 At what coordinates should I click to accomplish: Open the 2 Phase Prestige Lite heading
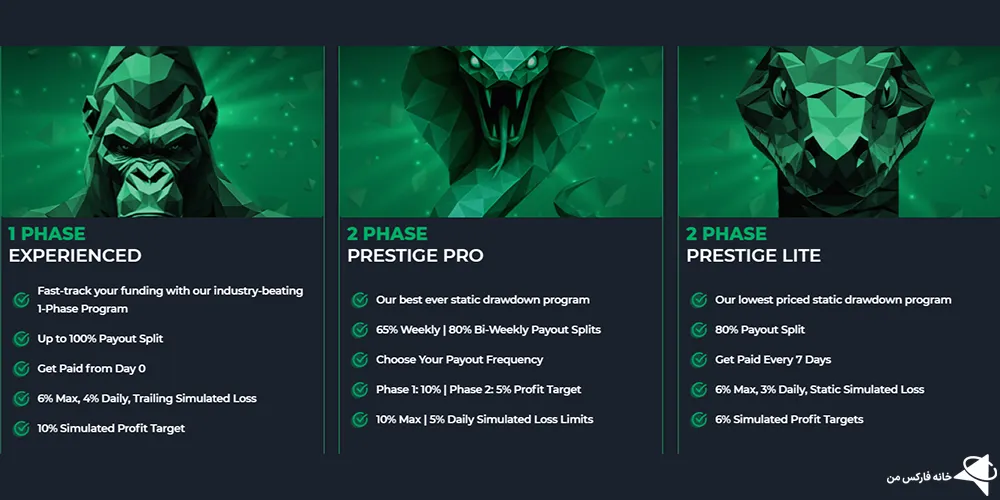tap(753, 245)
